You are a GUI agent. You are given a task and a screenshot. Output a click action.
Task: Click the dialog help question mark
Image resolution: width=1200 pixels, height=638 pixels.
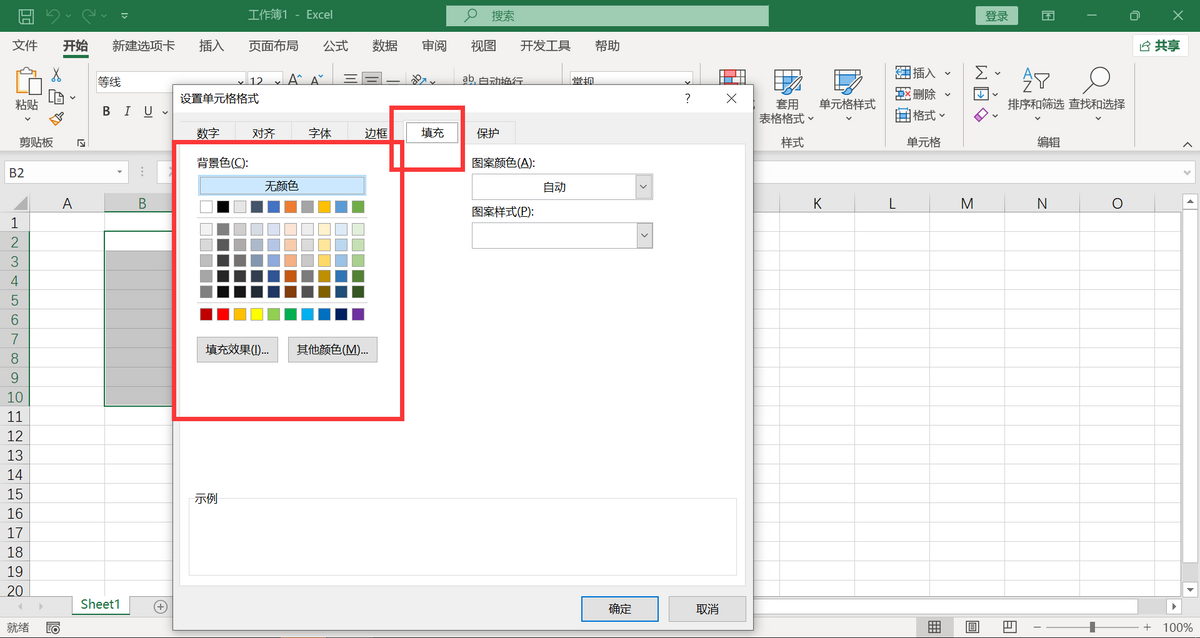point(688,98)
